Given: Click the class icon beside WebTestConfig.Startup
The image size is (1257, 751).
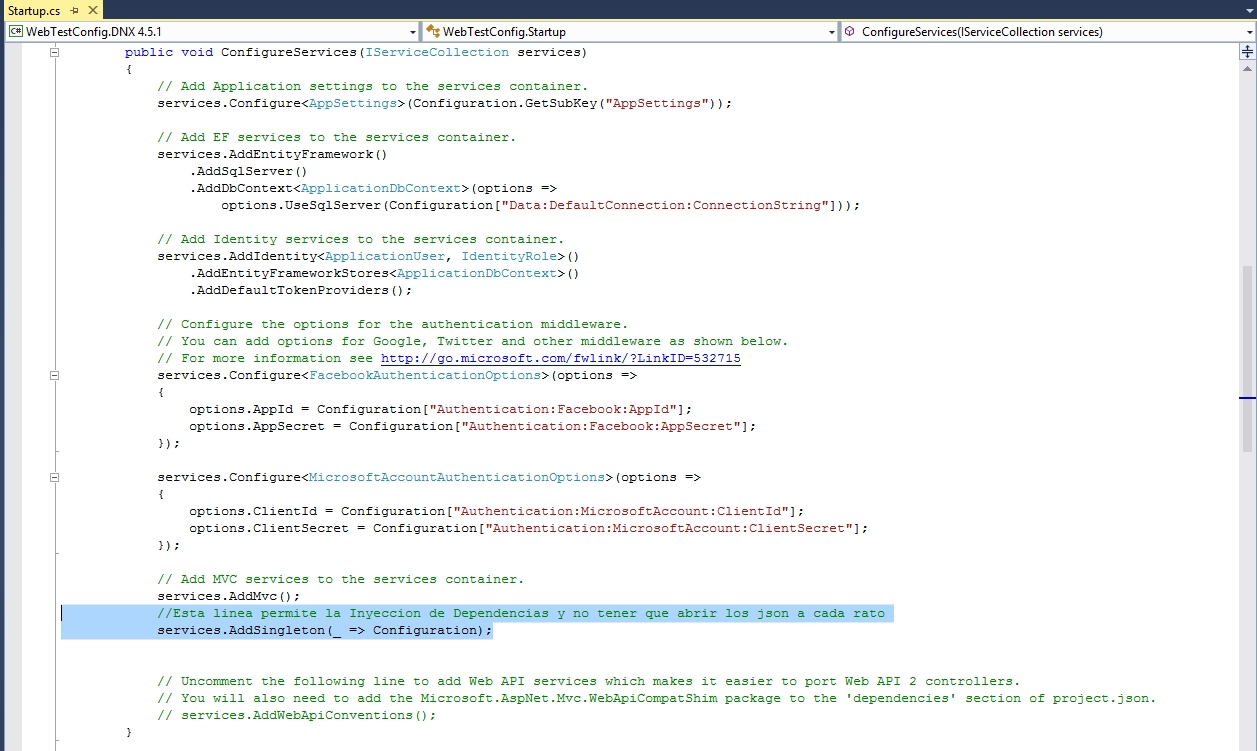Looking at the screenshot, I should click(434, 32).
